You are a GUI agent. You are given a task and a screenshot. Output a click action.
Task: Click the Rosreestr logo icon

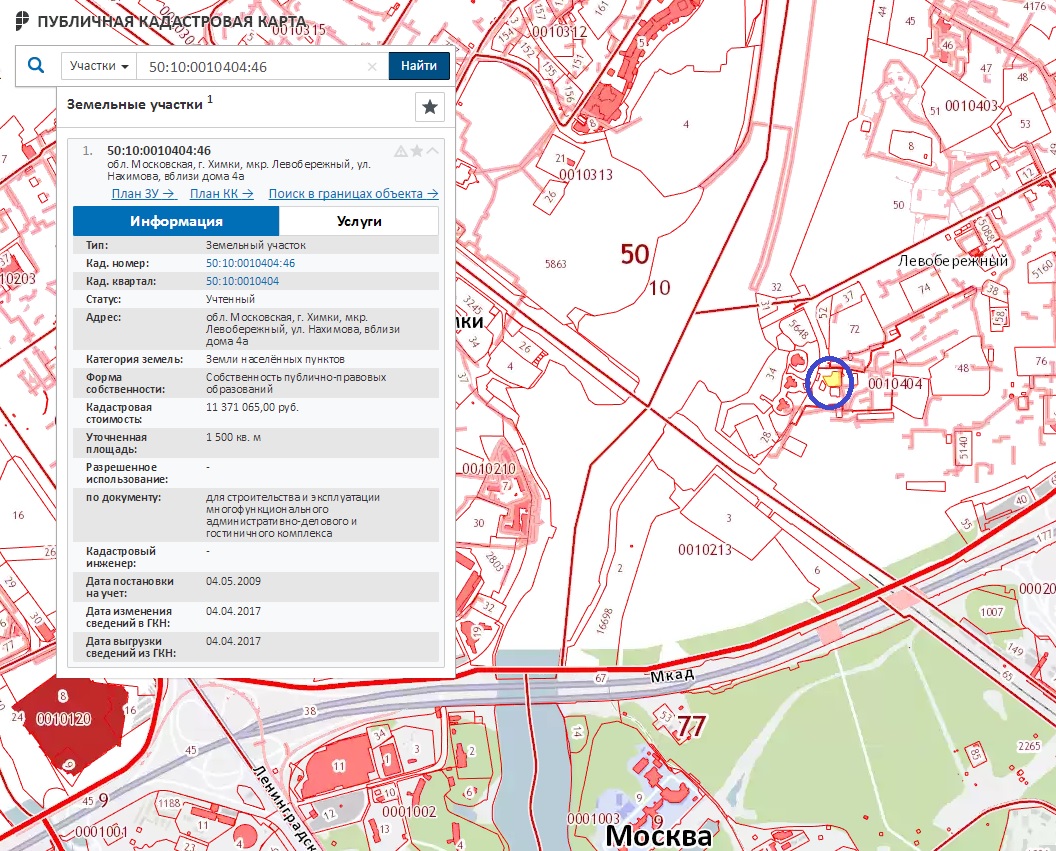click(x=21, y=21)
